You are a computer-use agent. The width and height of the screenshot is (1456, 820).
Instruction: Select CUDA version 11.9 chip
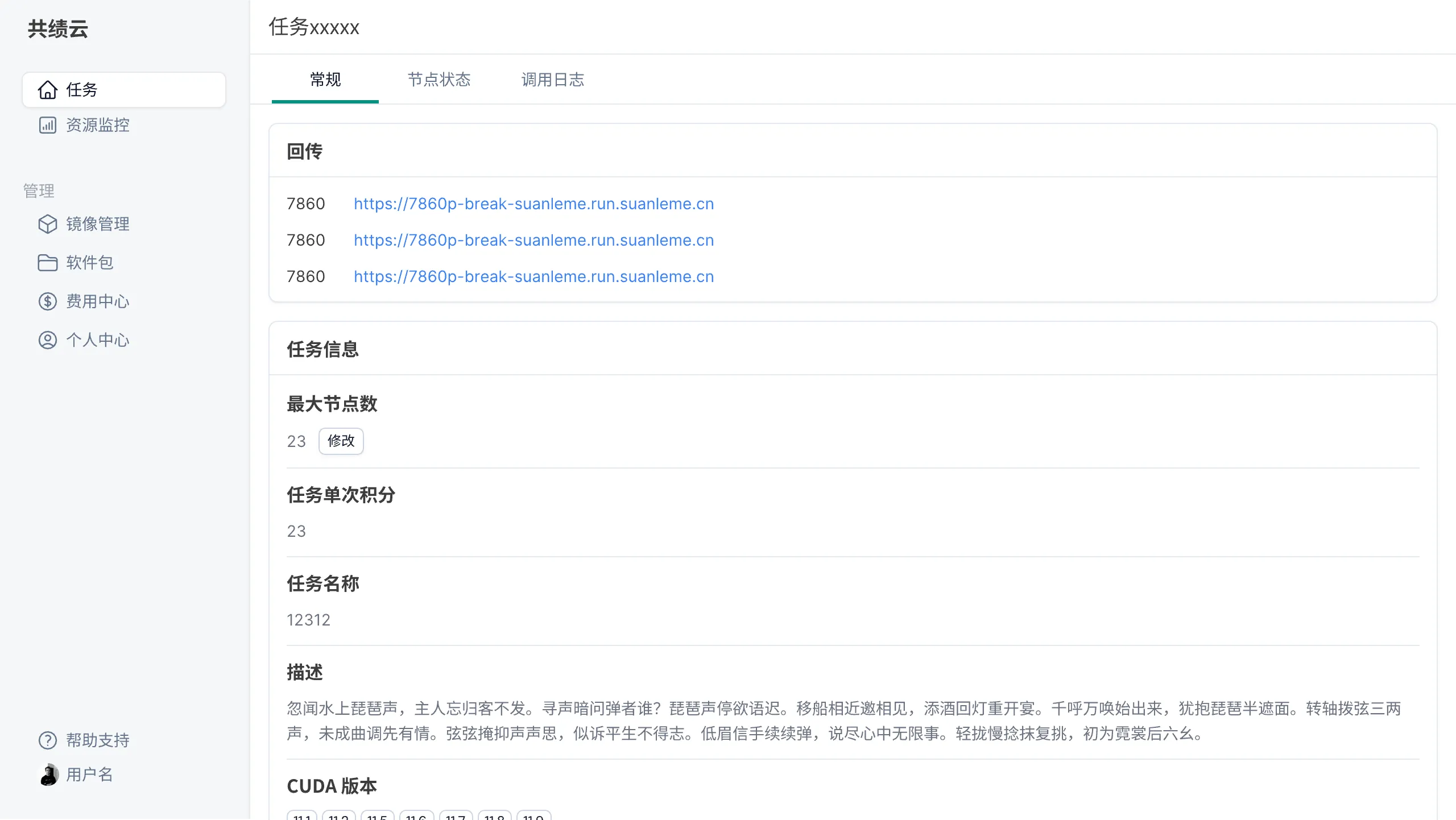point(533,816)
